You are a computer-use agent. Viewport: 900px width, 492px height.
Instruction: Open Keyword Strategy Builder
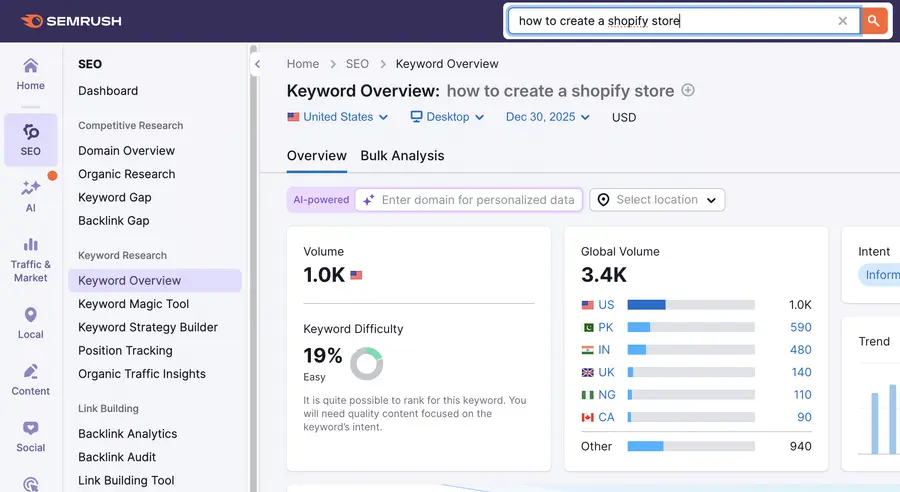pyautogui.click(x=148, y=327)
